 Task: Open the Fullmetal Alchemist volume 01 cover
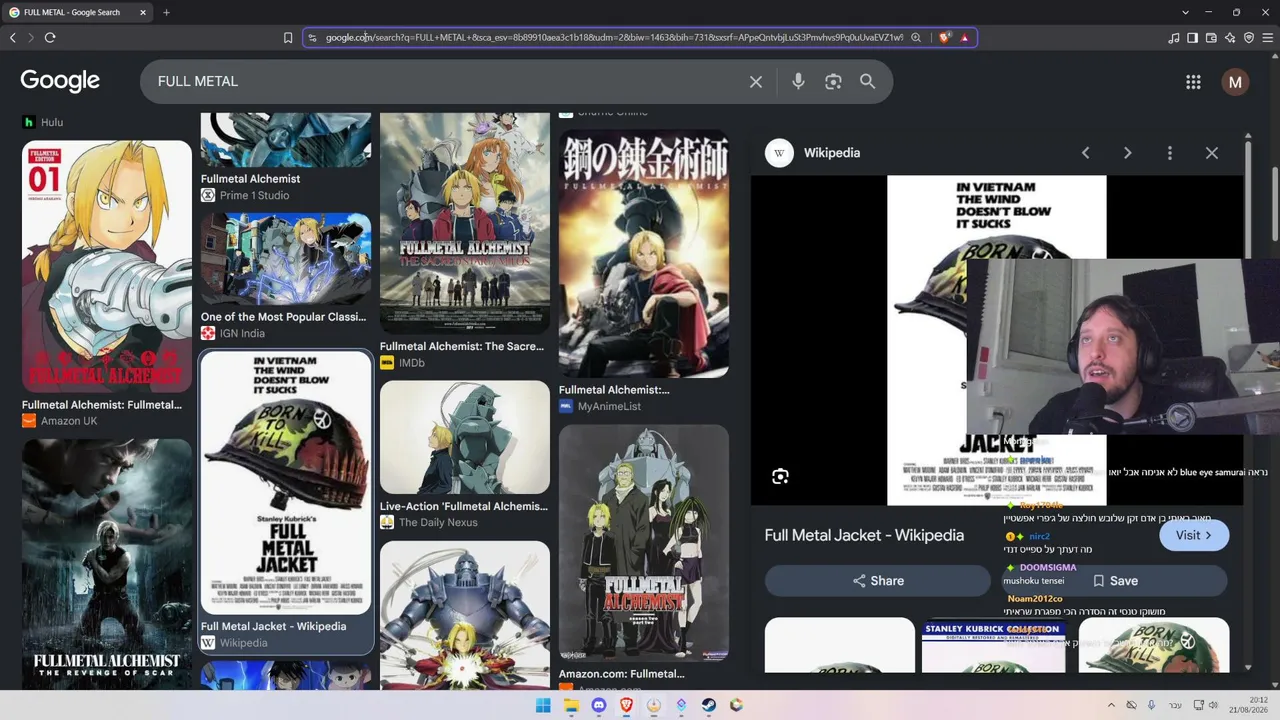107,266
